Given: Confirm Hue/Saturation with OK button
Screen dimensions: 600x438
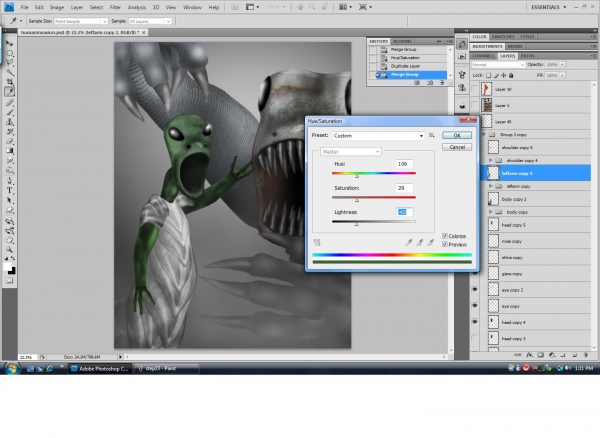Looking at the screenshot, I should point(457,135).
